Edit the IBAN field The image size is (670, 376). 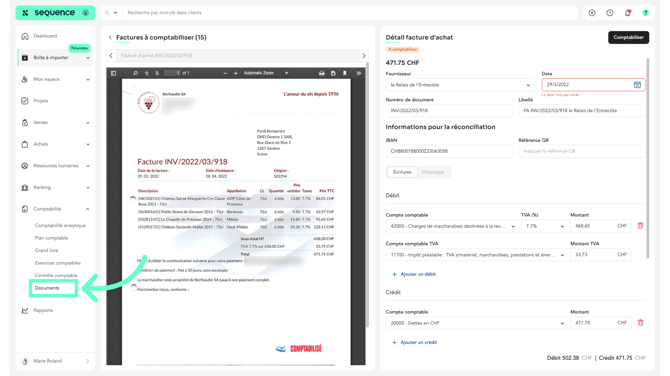click(449, 151)
